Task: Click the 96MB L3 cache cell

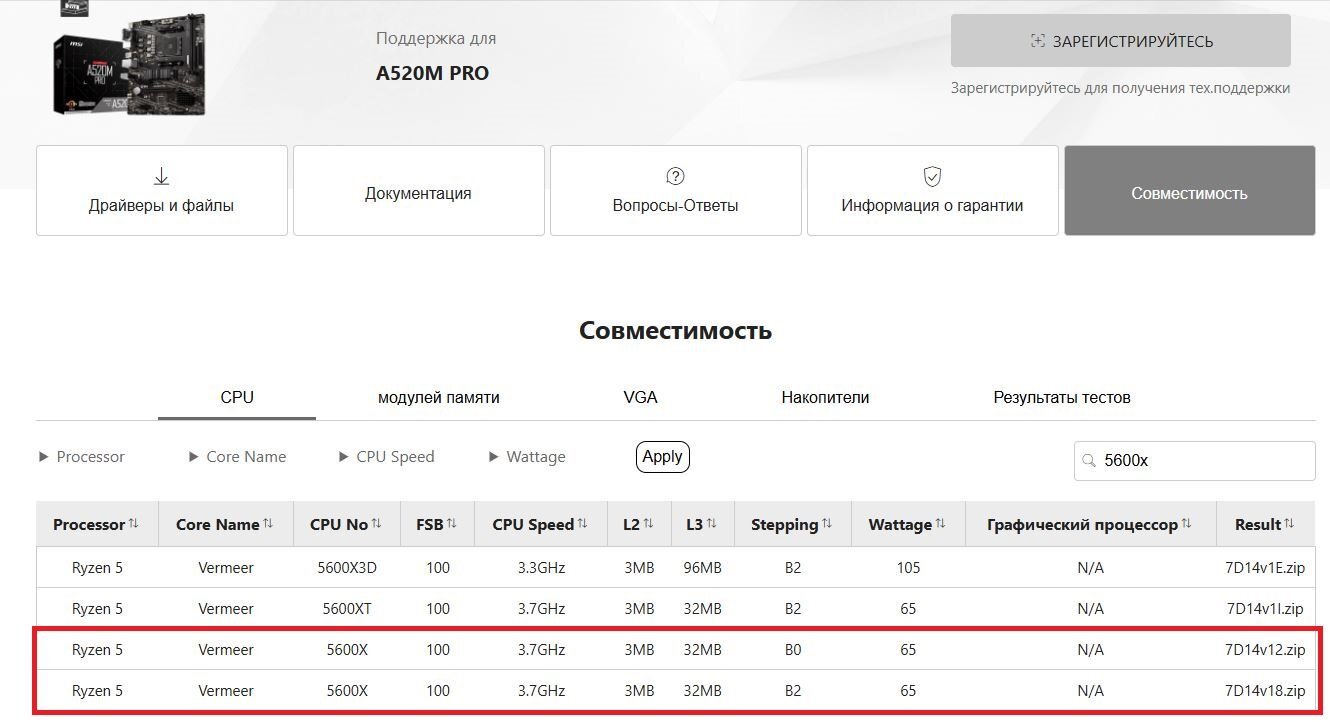Action: (703, 568)
